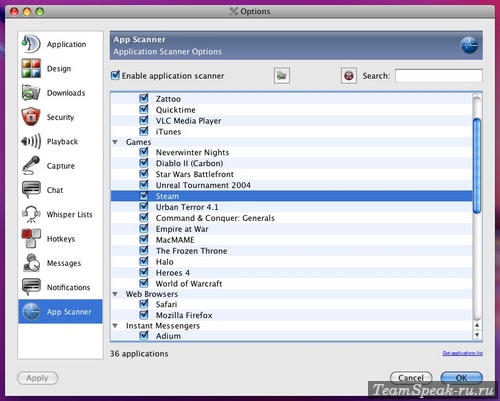This screenshot has width=500, height=401.
Task: Uncheck the Zattoo checkbox
Action: (144, 98)
